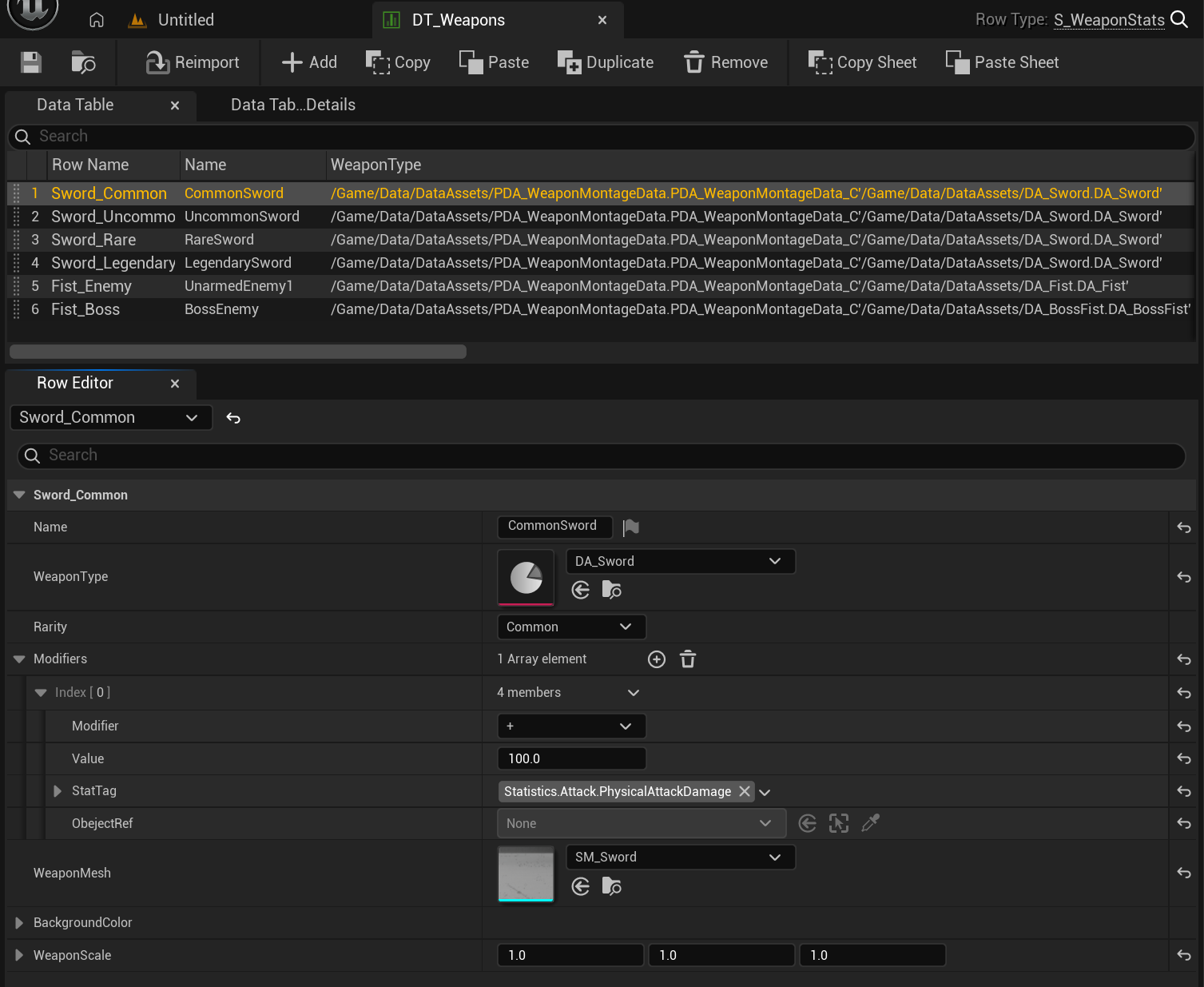Add an element to Modifiers array
The width and height of the screenshot is (1204, 987).
pyautogui.click(x=657, y=659)
